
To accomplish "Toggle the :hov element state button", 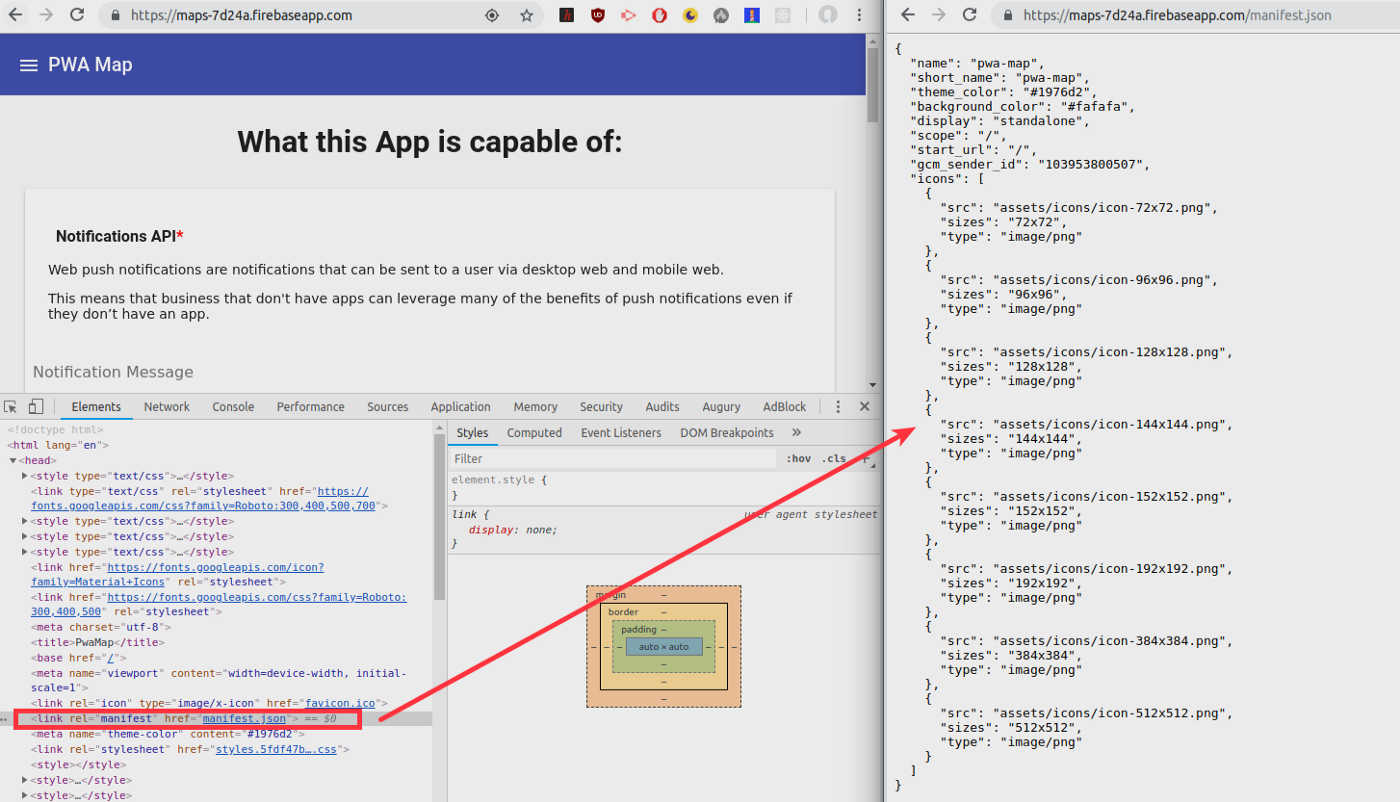I will [799, 459].
